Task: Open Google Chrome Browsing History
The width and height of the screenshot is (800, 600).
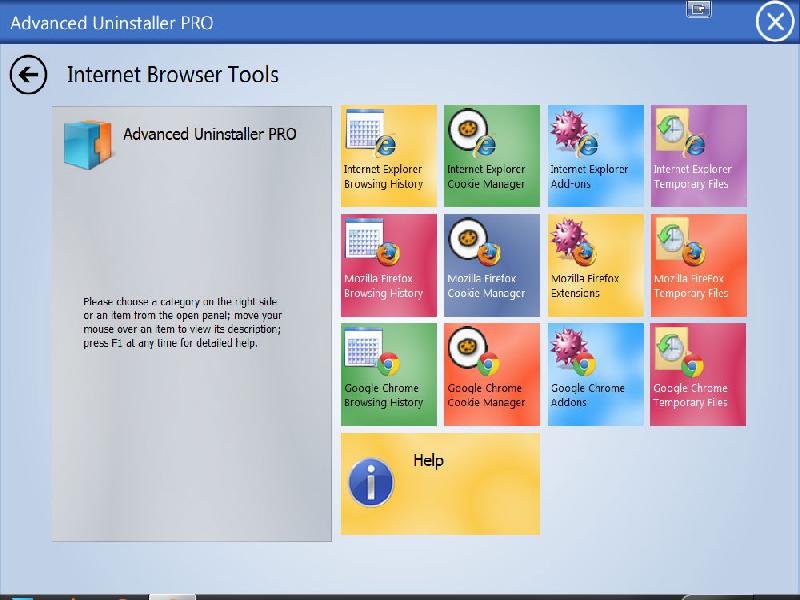Action: [x=389, y=374]
